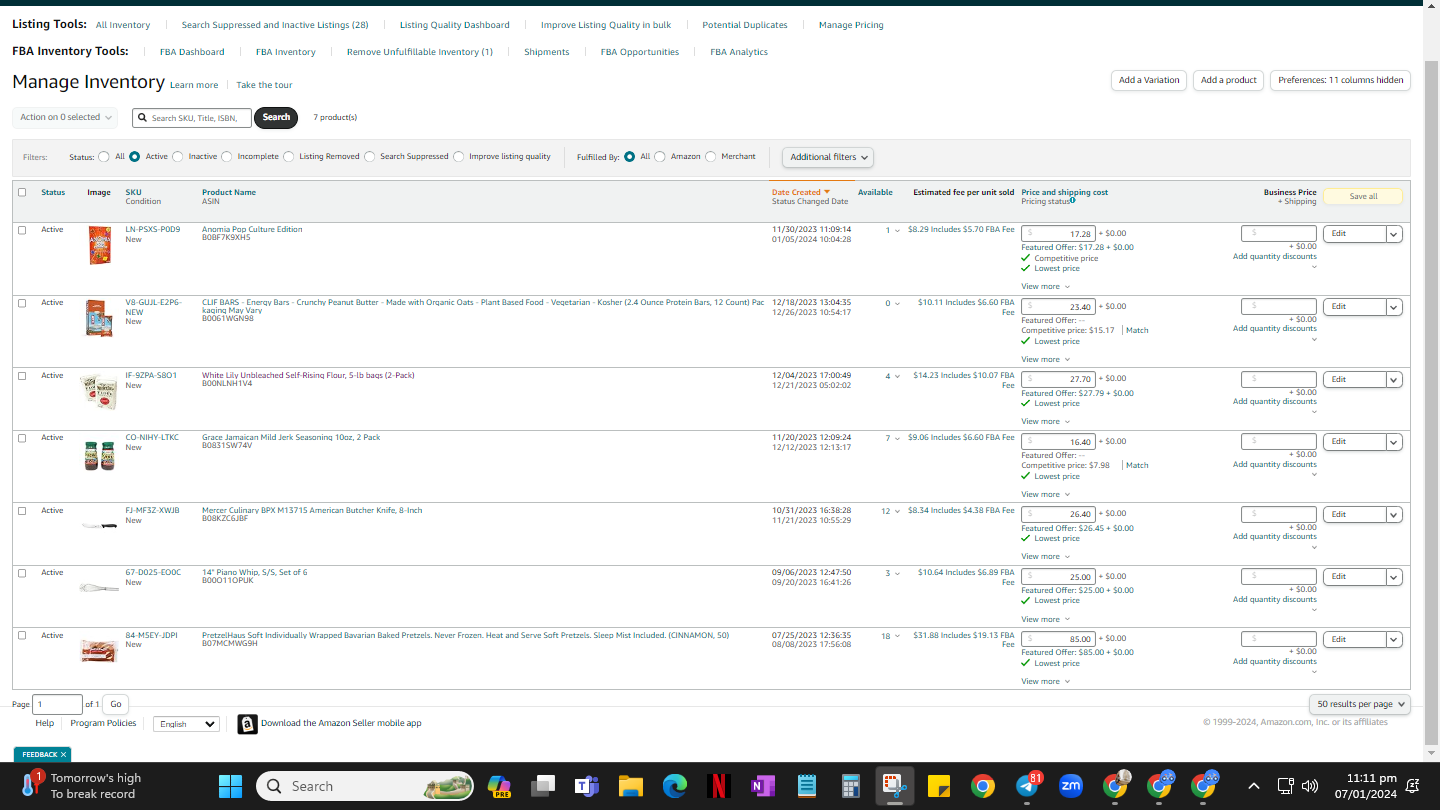The image size is (1440, 810).
Task: Select the Listing Removed status filter
Action: (289, 157)
